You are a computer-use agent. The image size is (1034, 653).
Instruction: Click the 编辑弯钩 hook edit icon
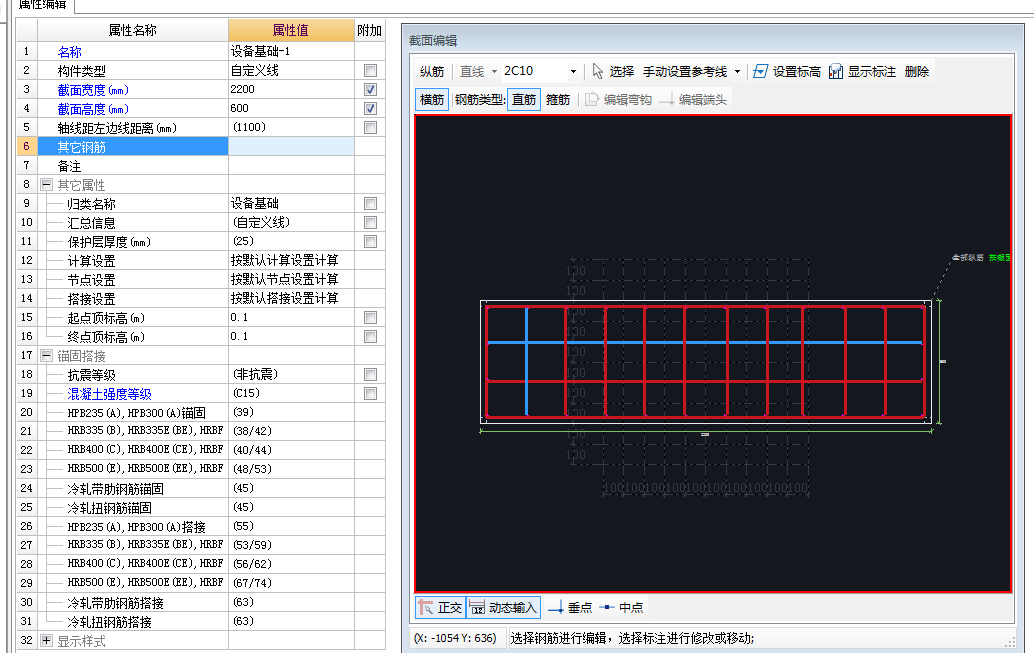click(x=592, y=100)
